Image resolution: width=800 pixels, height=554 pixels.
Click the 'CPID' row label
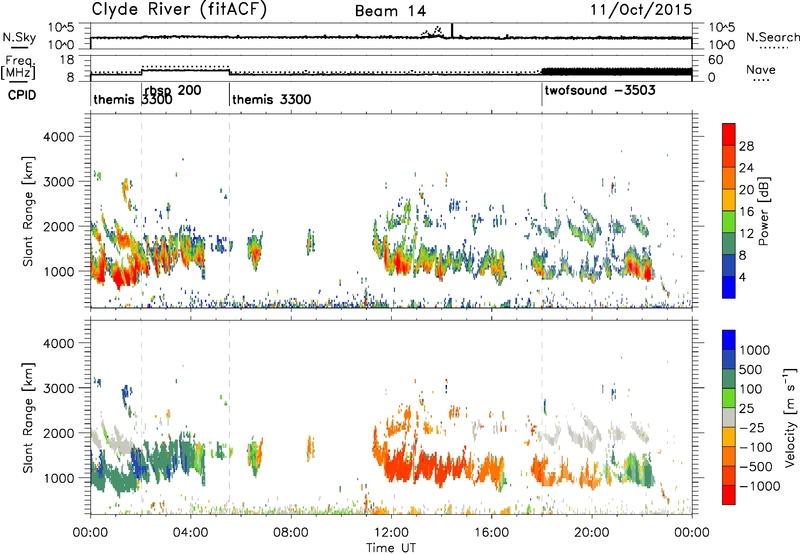[x=22, y=95]
